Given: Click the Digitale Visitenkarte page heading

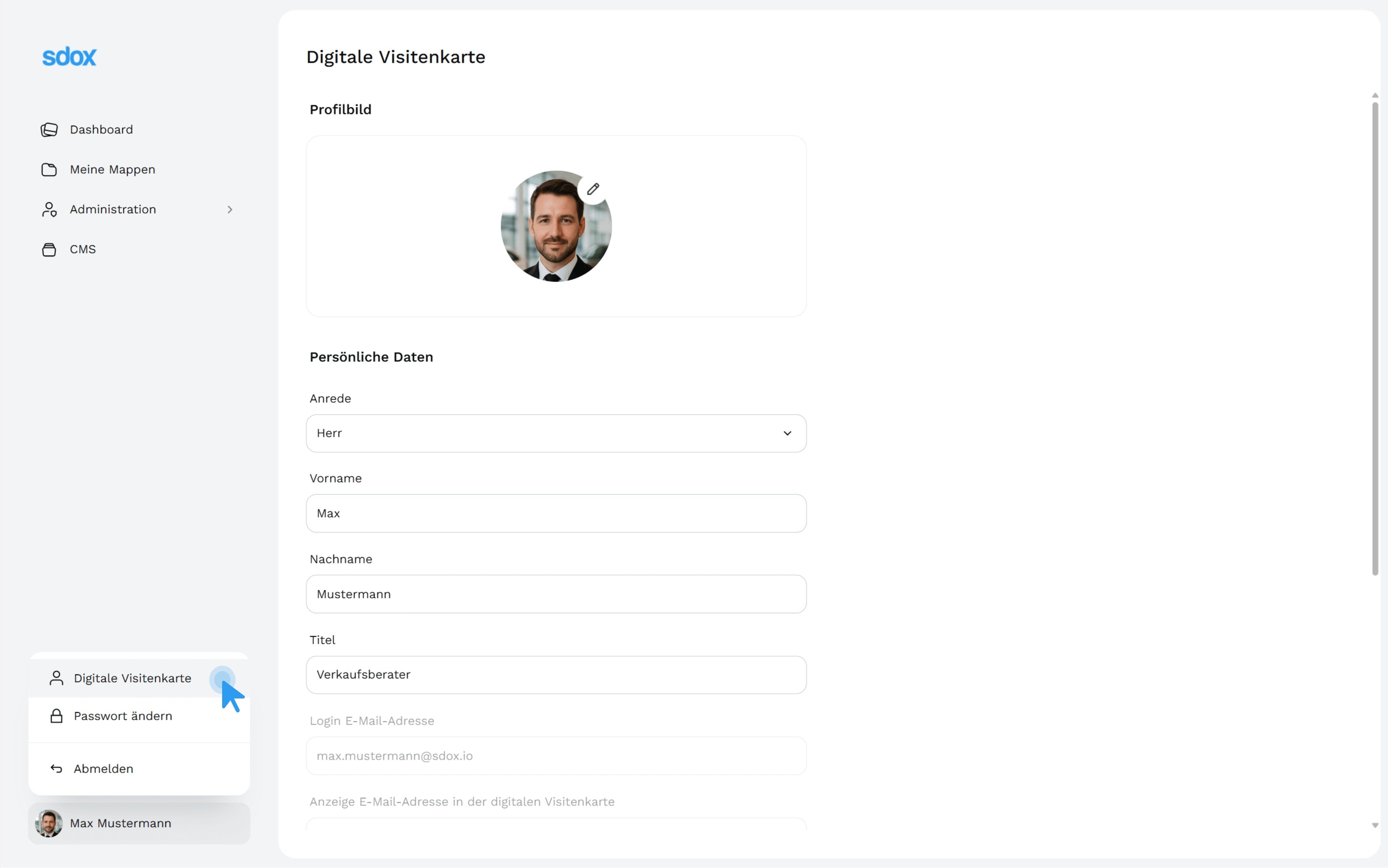Looking at the screenshot, I should coord(396,57).
